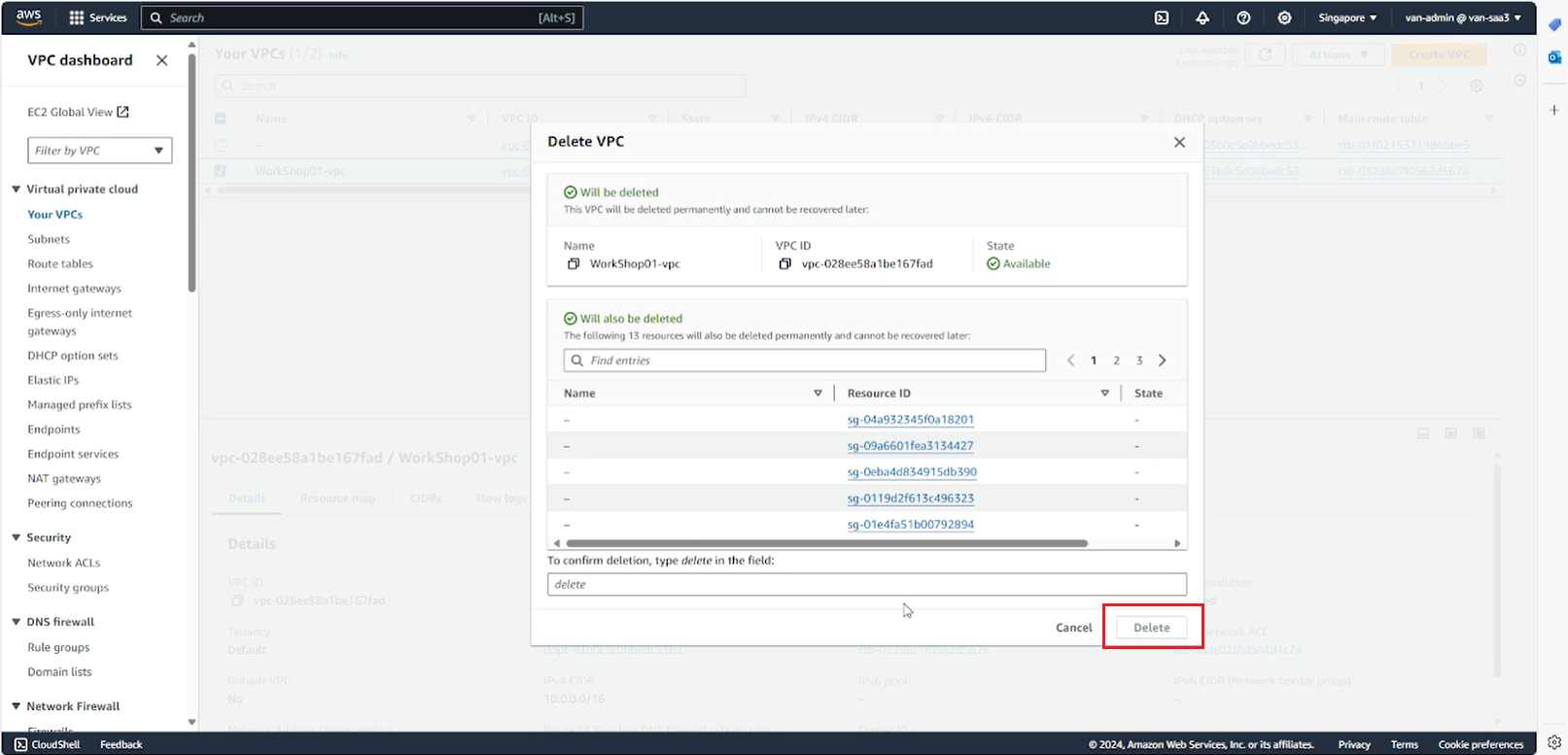Open Managed prefix lists in sidebar
The height and width of the screenshot is (755, 1568).
[80, 405]
